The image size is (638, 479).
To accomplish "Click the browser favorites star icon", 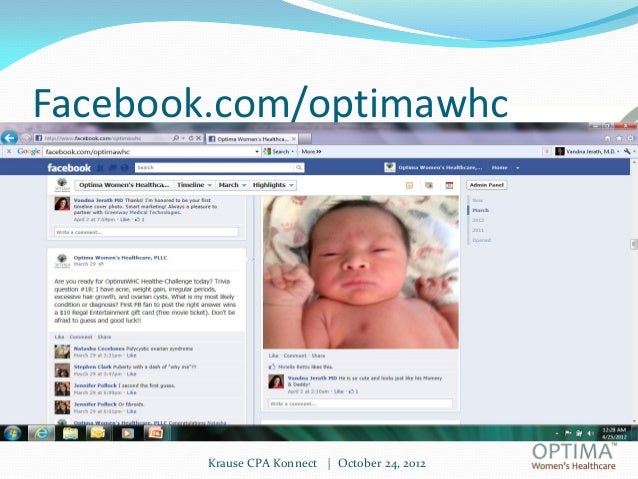I will point(619,138).
